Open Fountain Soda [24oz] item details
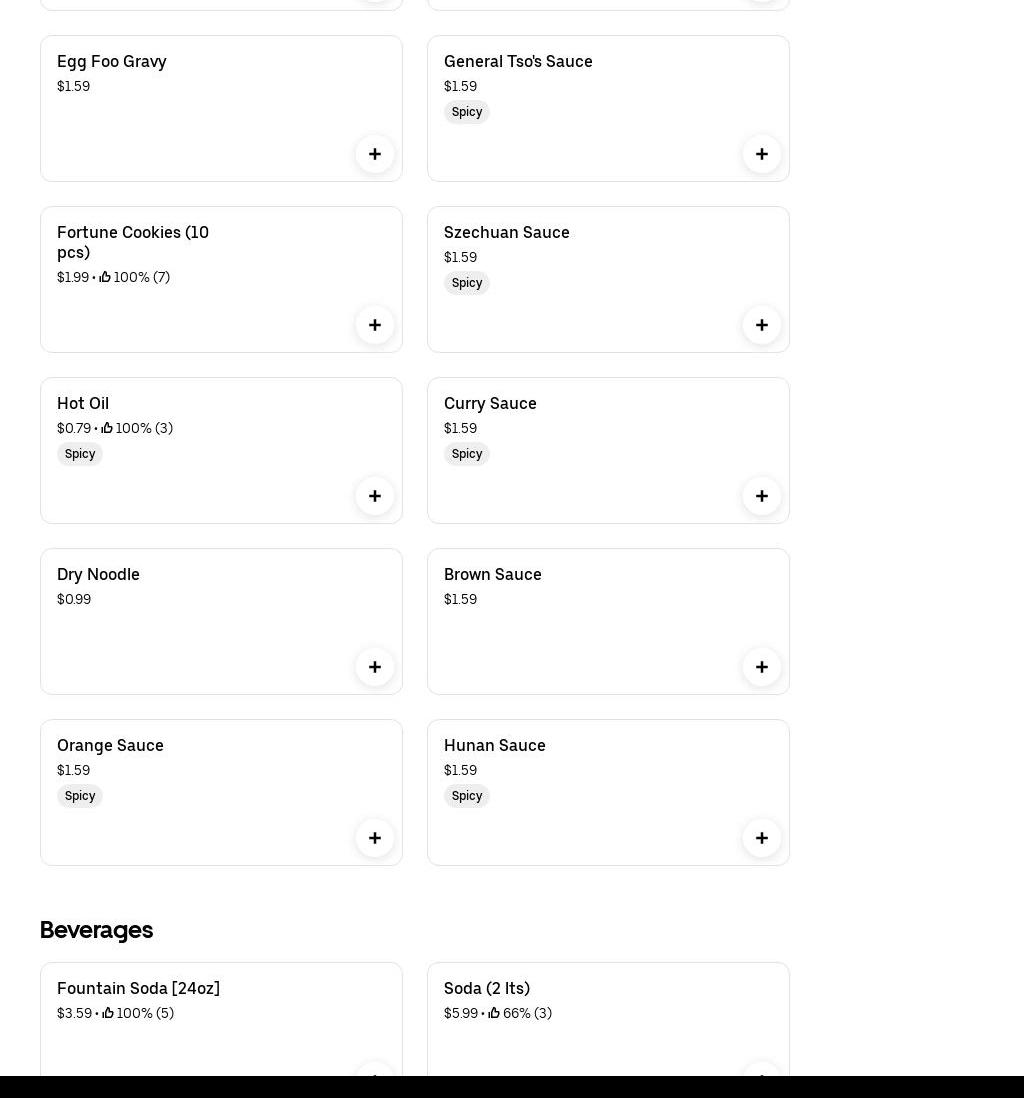The width and height of the screenshot is (1024, 1098). point(138,988)
